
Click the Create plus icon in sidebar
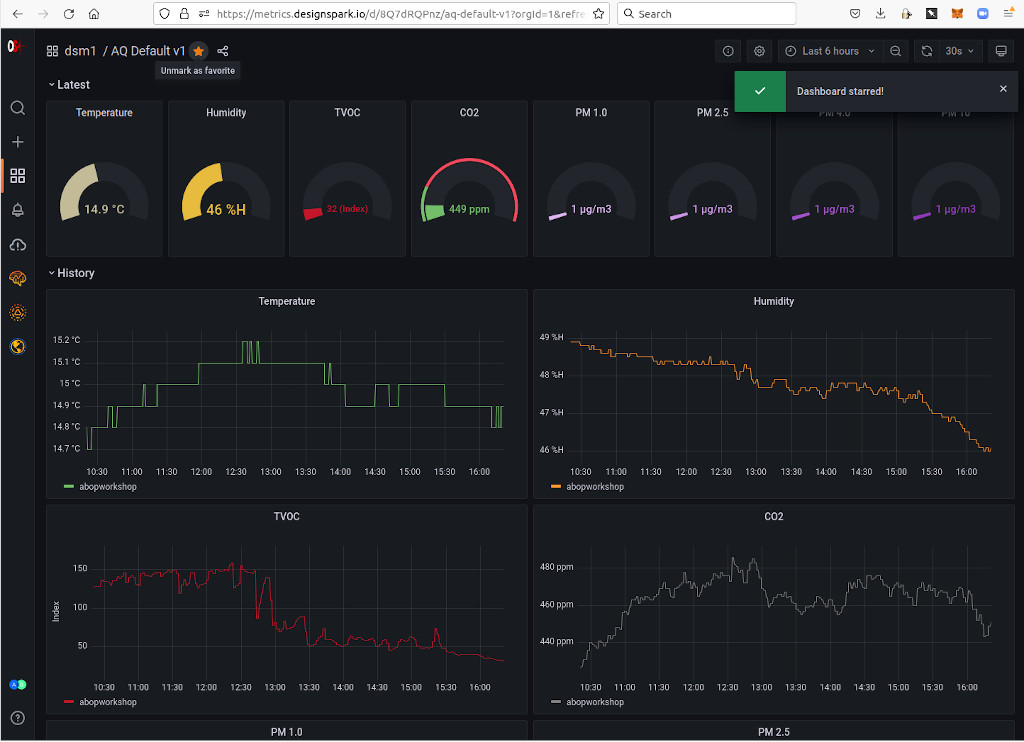pos(18,142)
